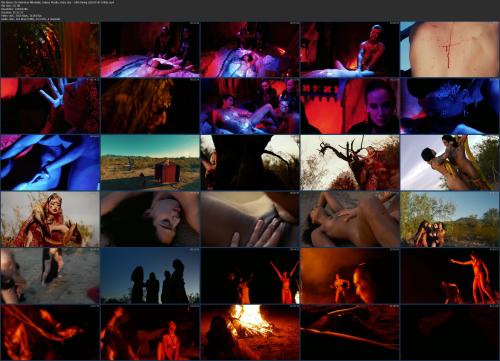
Task: Select group gathered around reclining figure thumbnail
Action: tap(250, 106)
